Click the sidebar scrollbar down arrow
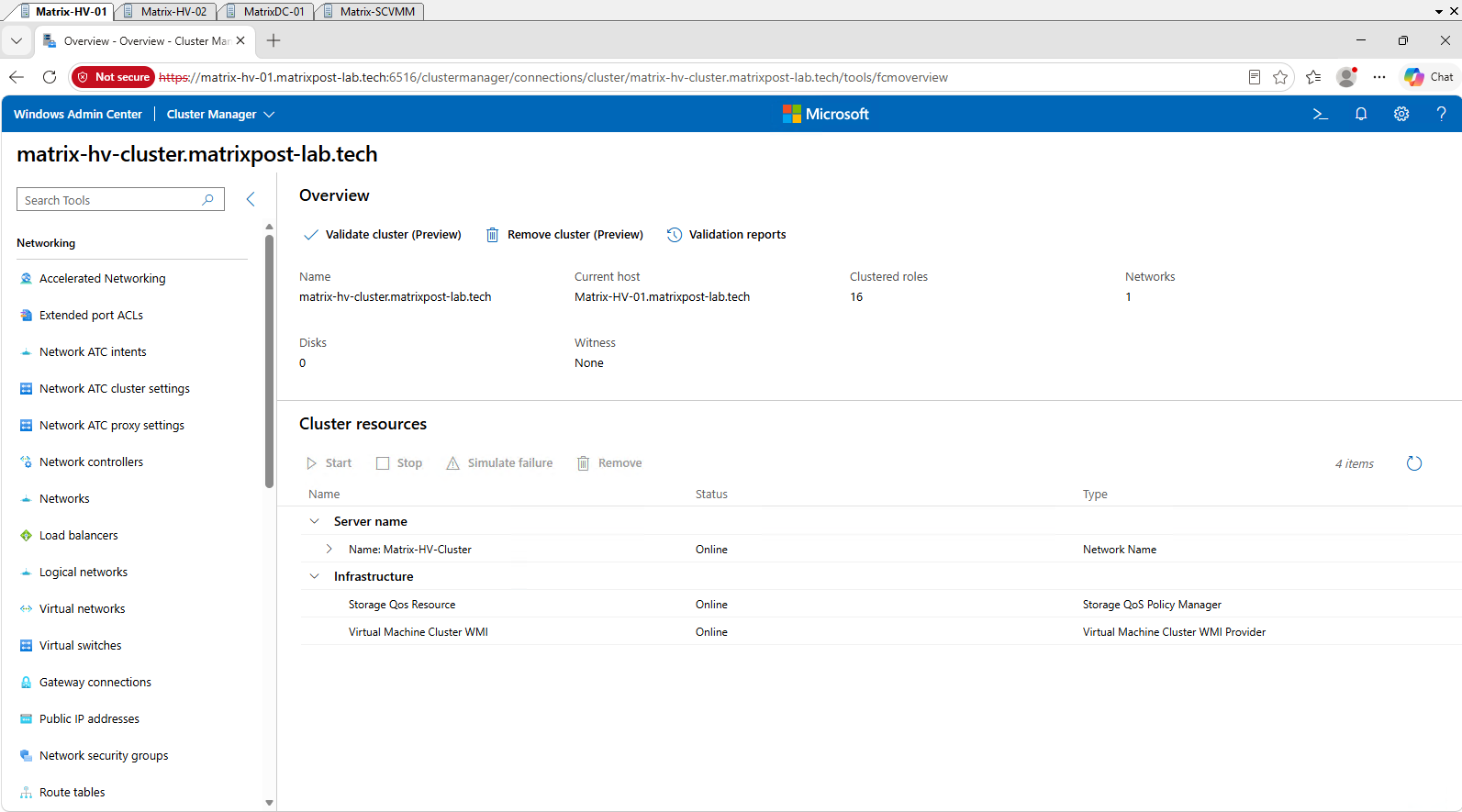Screen dimensions: 1462x812 [x=269, y=803]
